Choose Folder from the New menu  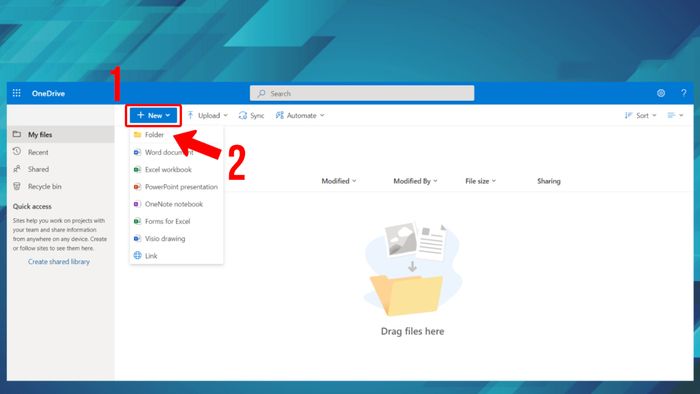[176, 135]
